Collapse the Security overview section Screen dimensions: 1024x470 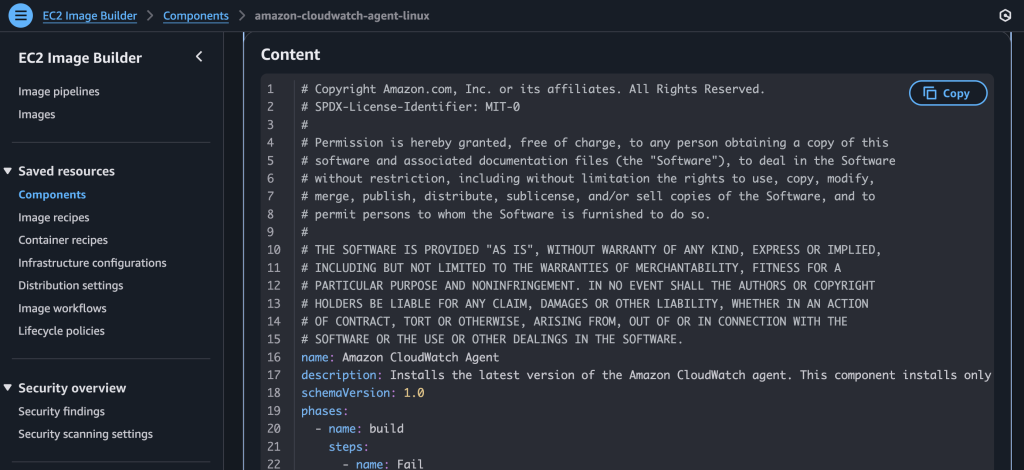pyautogui.click(x=8, y=388)
